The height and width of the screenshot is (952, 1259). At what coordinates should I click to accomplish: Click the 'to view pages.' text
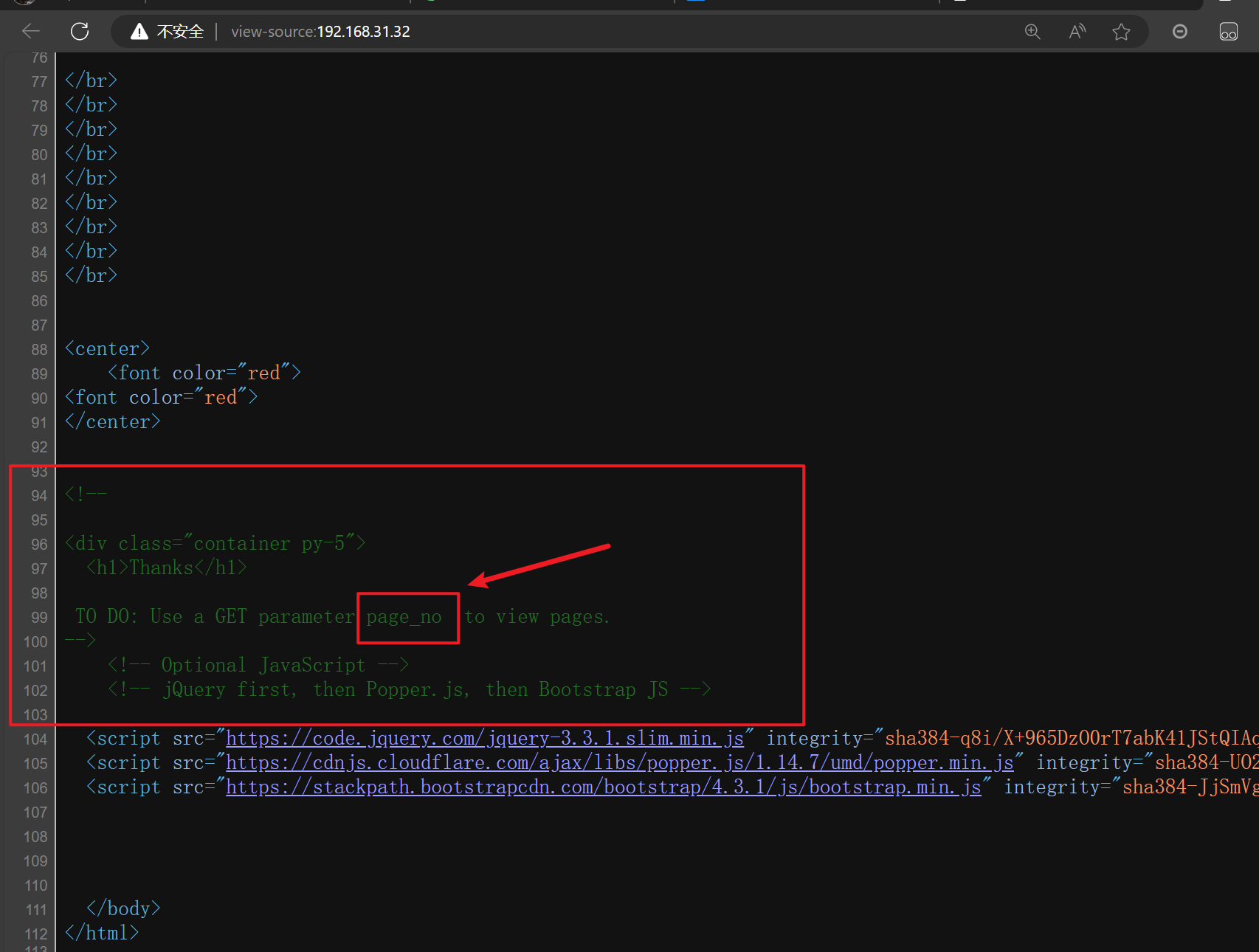pos(537,616)
